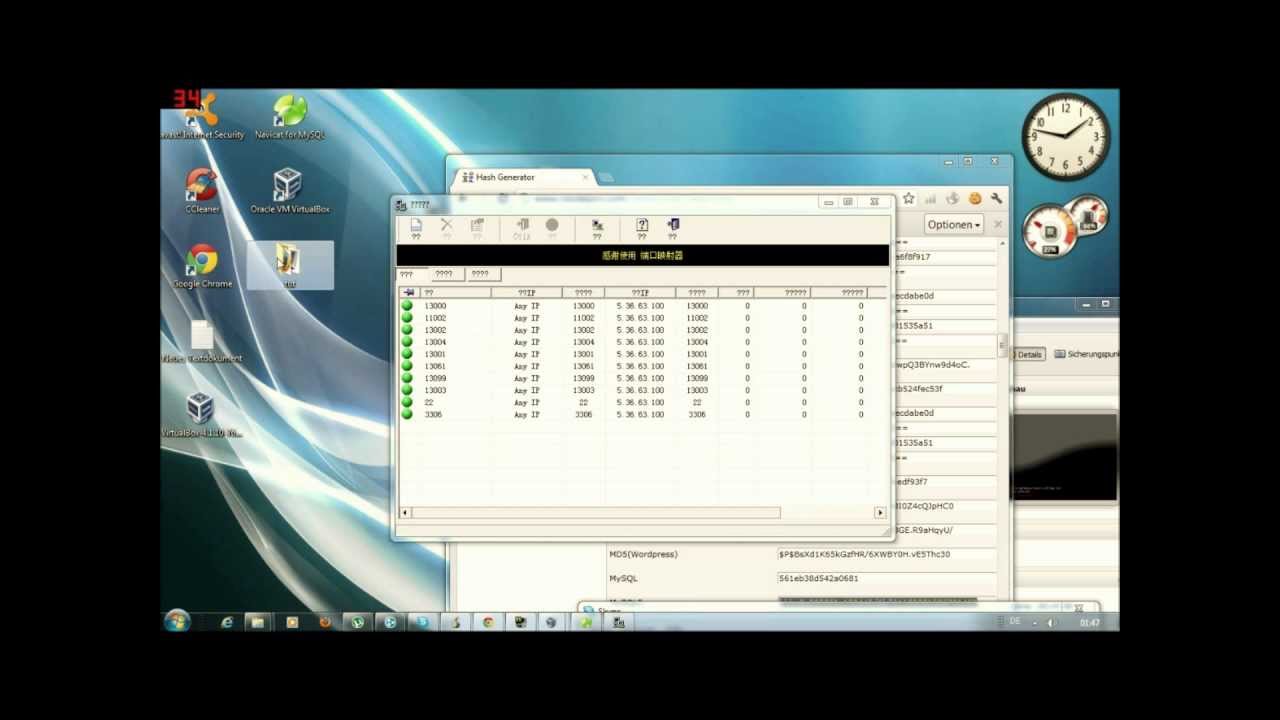Select the 13002 port mapping row
Screen dimensions: 1280x720
tap(641, 330)
